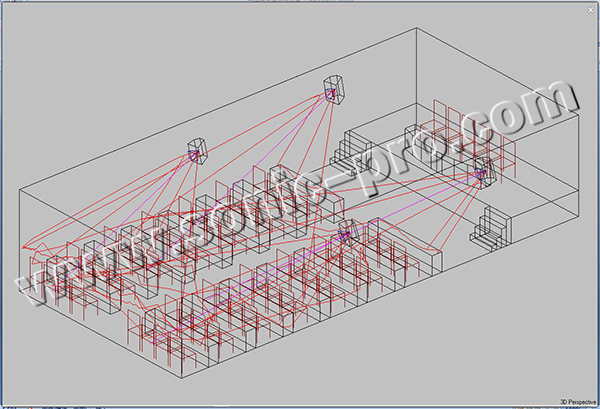Select the loudspeaker on the right side
This screenshot has width=600, height=409.
point(483,171)
